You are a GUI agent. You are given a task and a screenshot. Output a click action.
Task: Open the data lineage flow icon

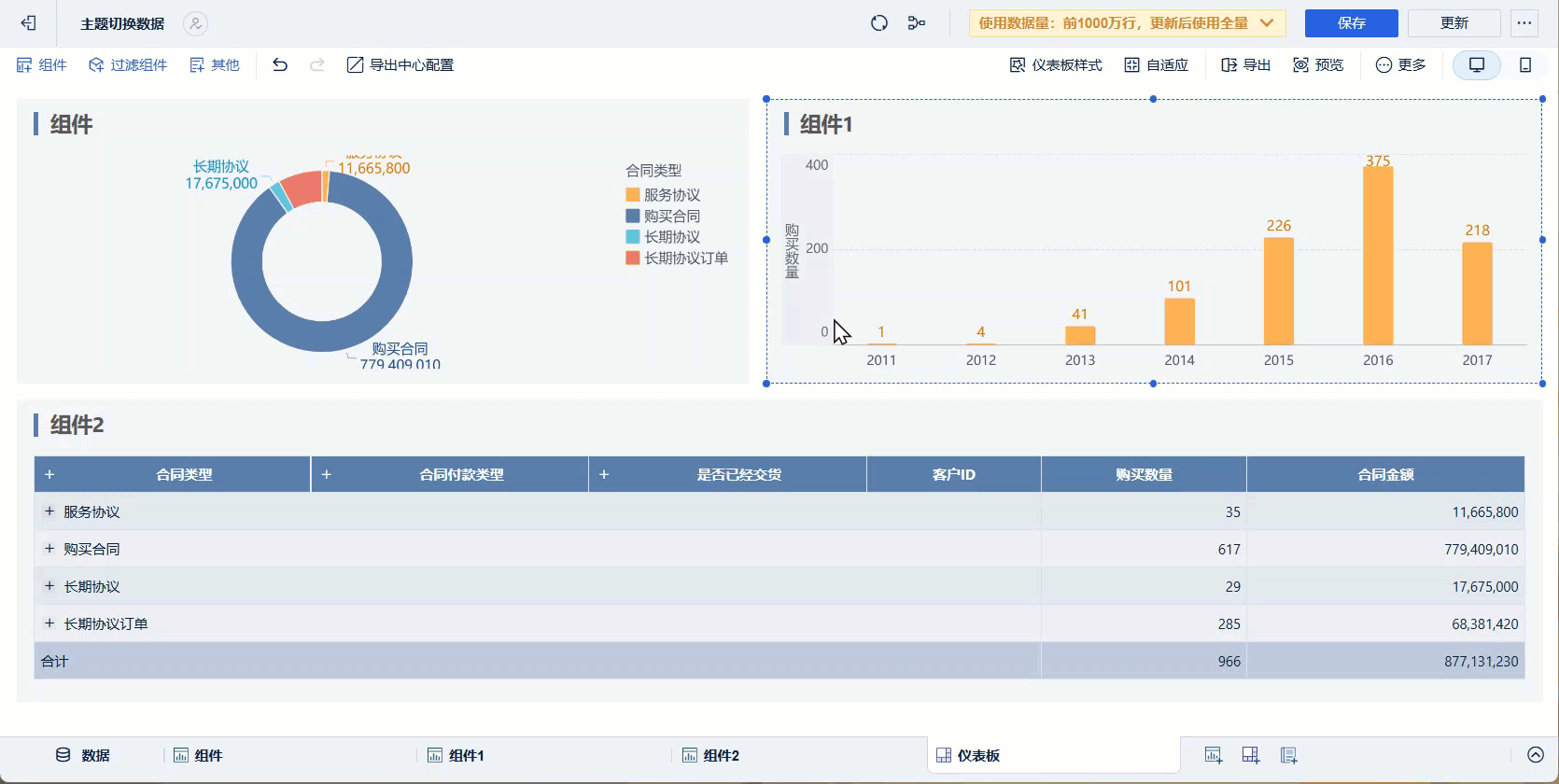pos(917,23)
